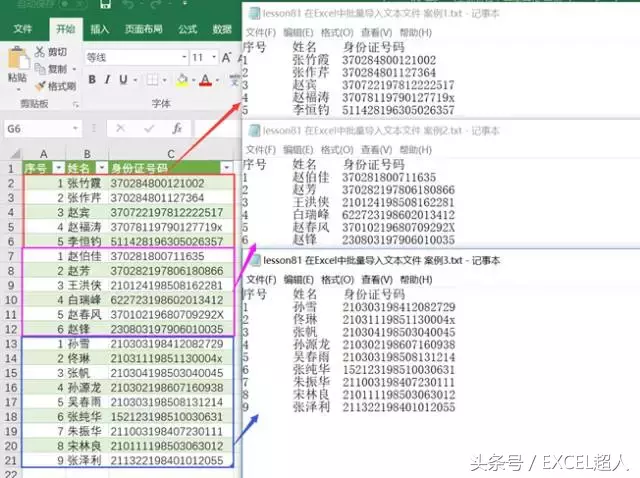Open the 序号 column filter dropdown
Screen dimensions: 640x478
tap(59, 168)
